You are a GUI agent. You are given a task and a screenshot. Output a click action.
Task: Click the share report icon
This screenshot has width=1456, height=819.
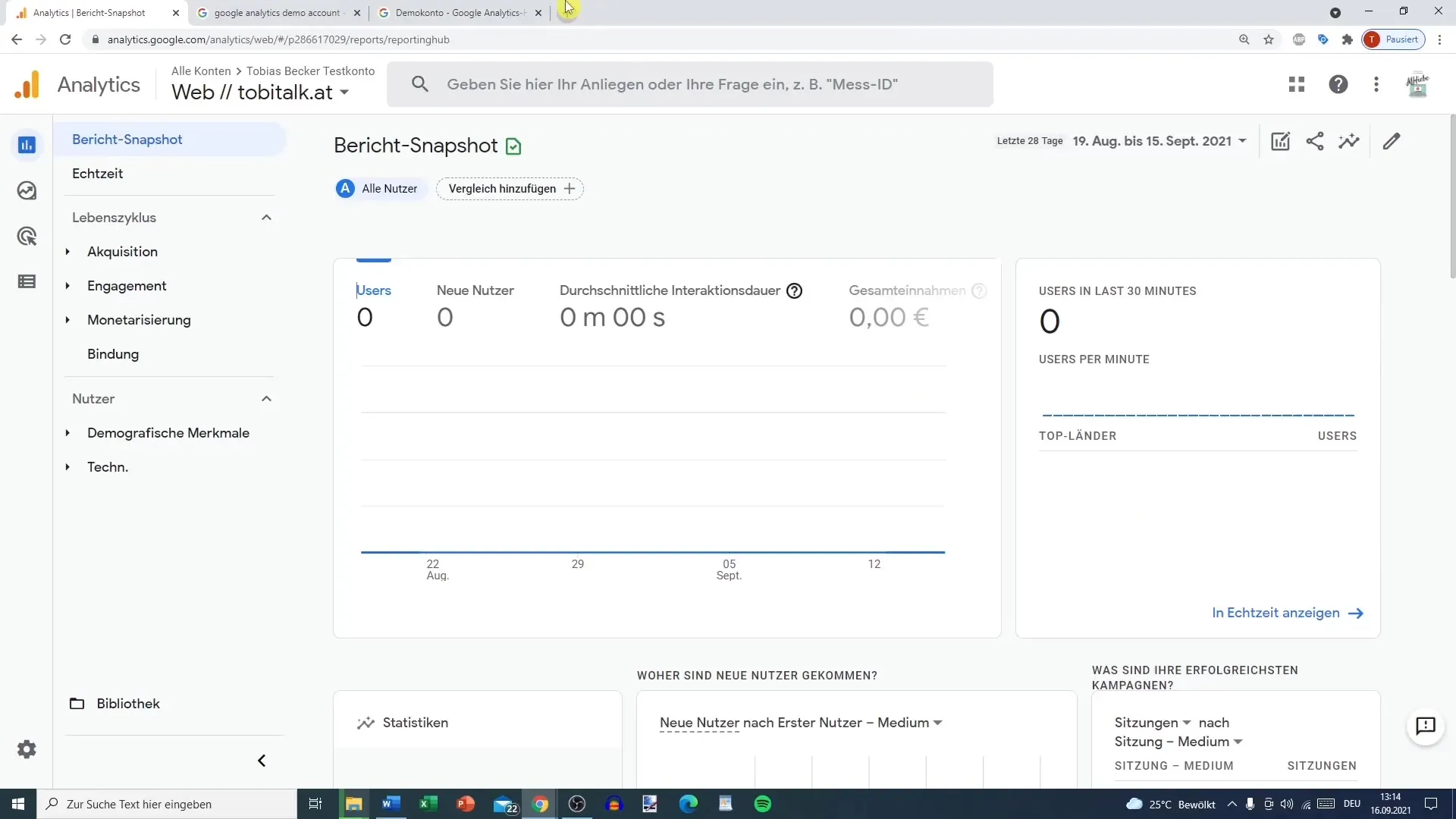(x=1316, y=141)
